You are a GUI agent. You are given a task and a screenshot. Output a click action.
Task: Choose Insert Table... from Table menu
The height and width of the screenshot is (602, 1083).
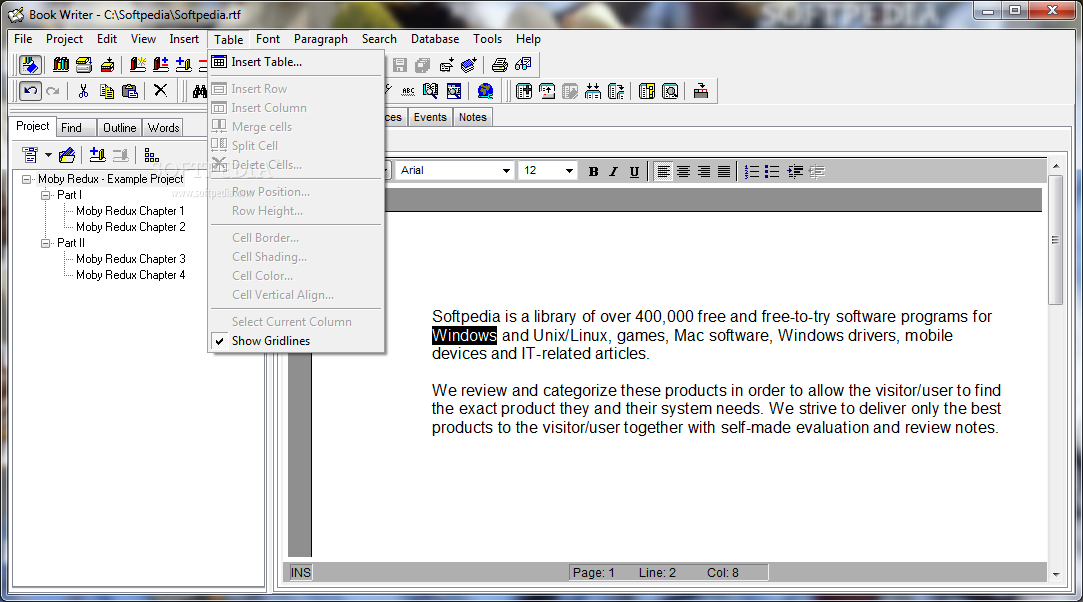pos(297,62)
